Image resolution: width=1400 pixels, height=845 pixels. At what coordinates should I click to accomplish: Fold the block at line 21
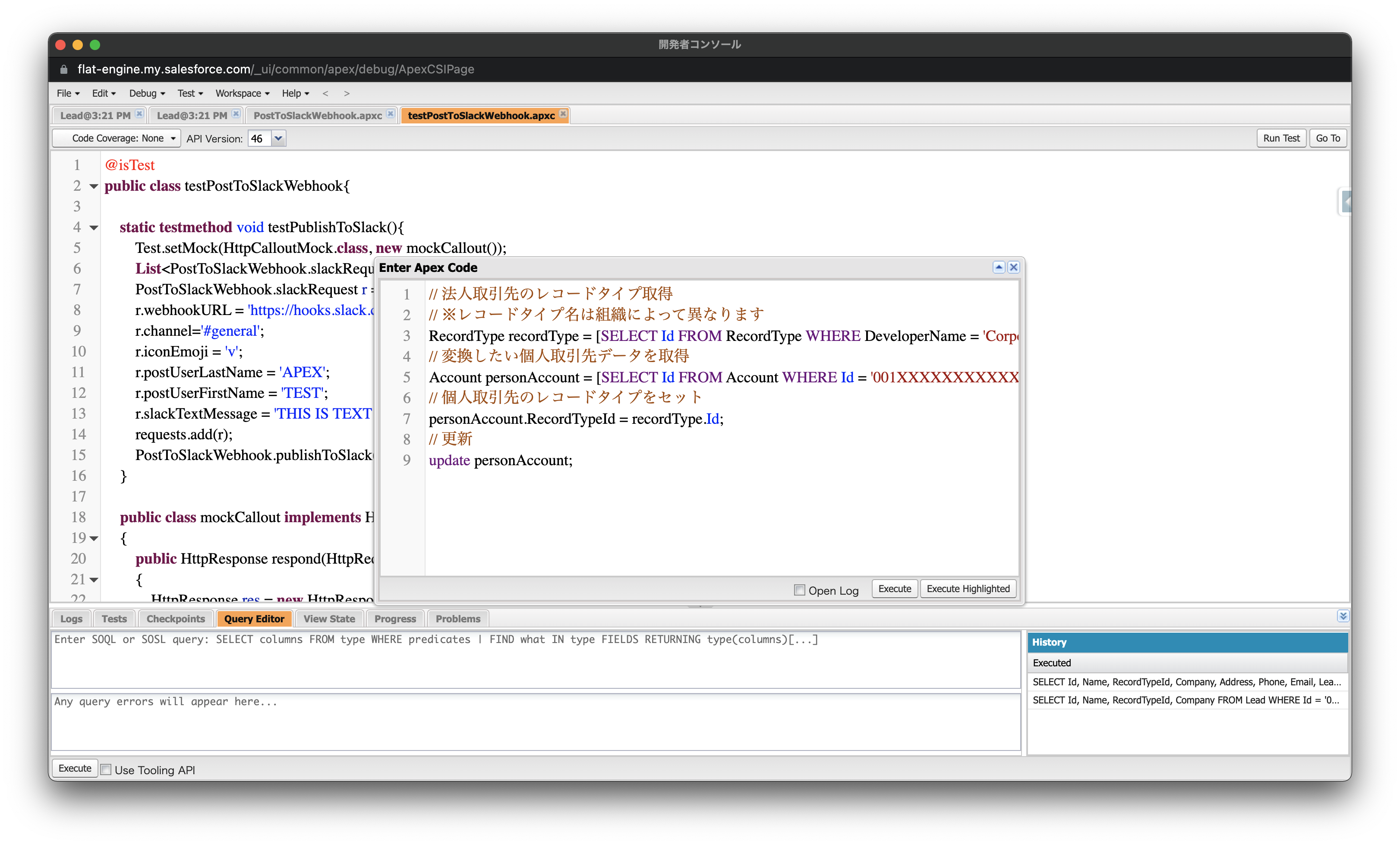coord(94,580)
